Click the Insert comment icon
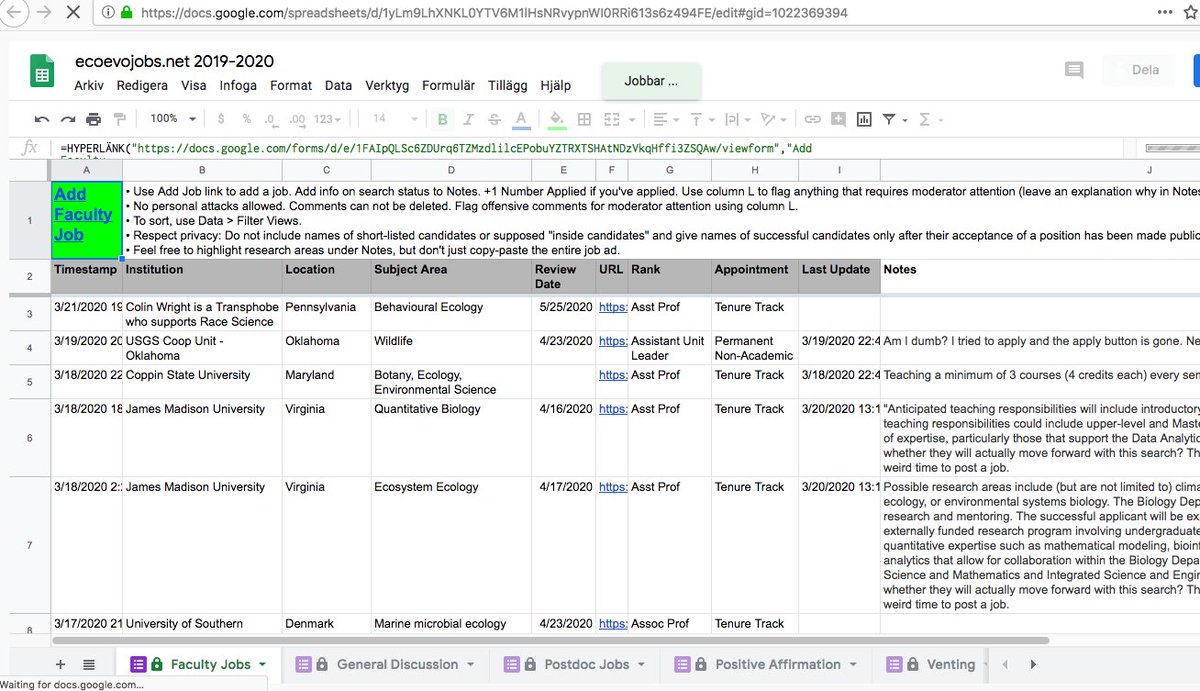 838,119
